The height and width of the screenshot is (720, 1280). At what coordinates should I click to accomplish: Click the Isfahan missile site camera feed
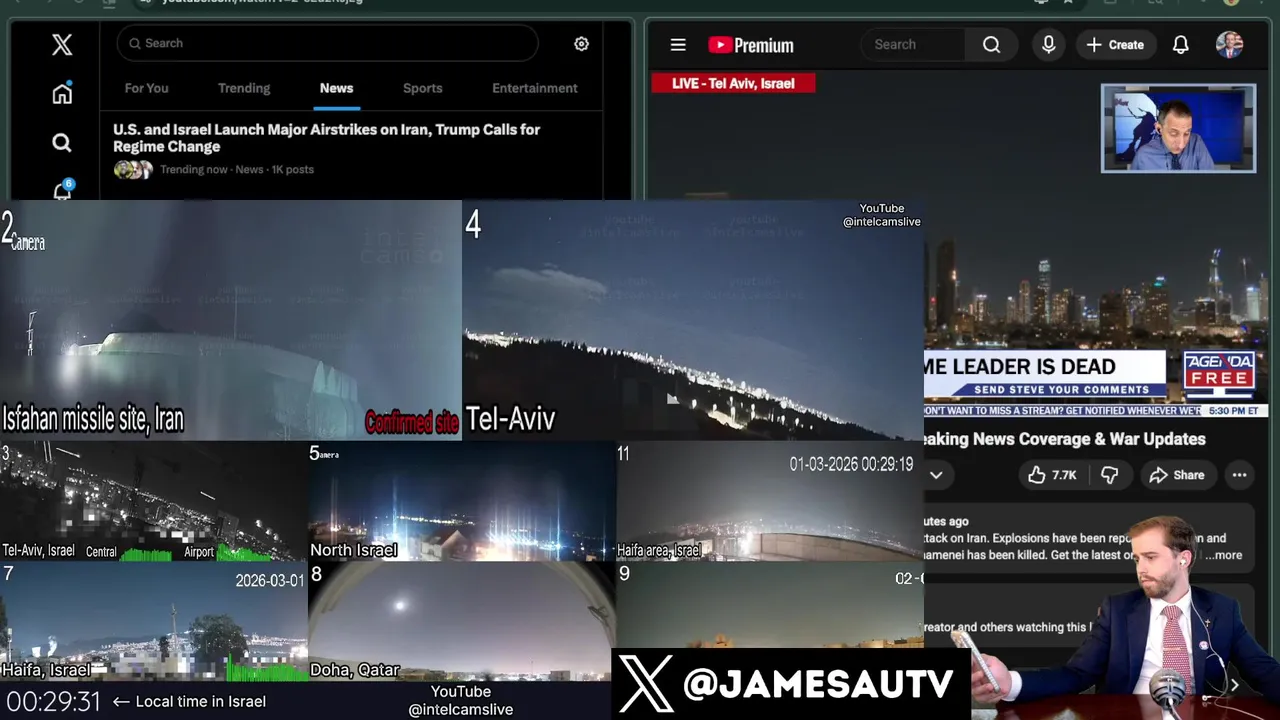tap(230, 320)
